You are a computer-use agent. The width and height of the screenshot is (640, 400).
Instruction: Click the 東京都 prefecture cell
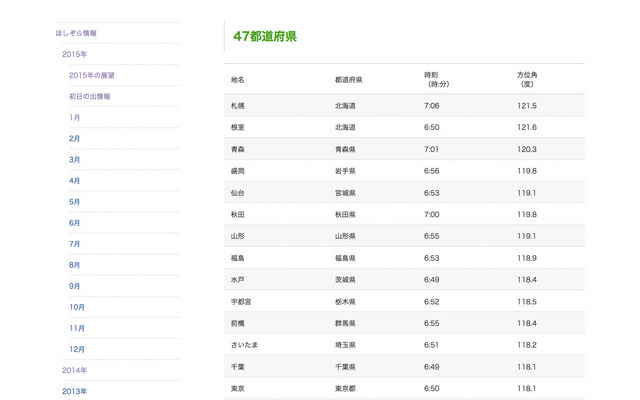click(345, 389)
